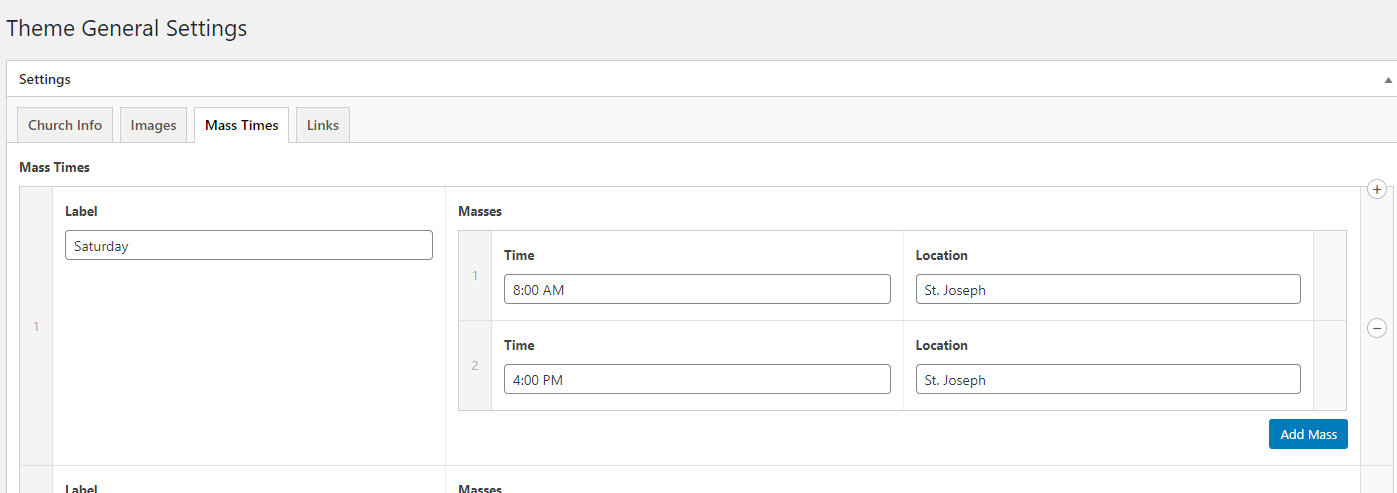Click the handle of the second label row

pos(36,480)
